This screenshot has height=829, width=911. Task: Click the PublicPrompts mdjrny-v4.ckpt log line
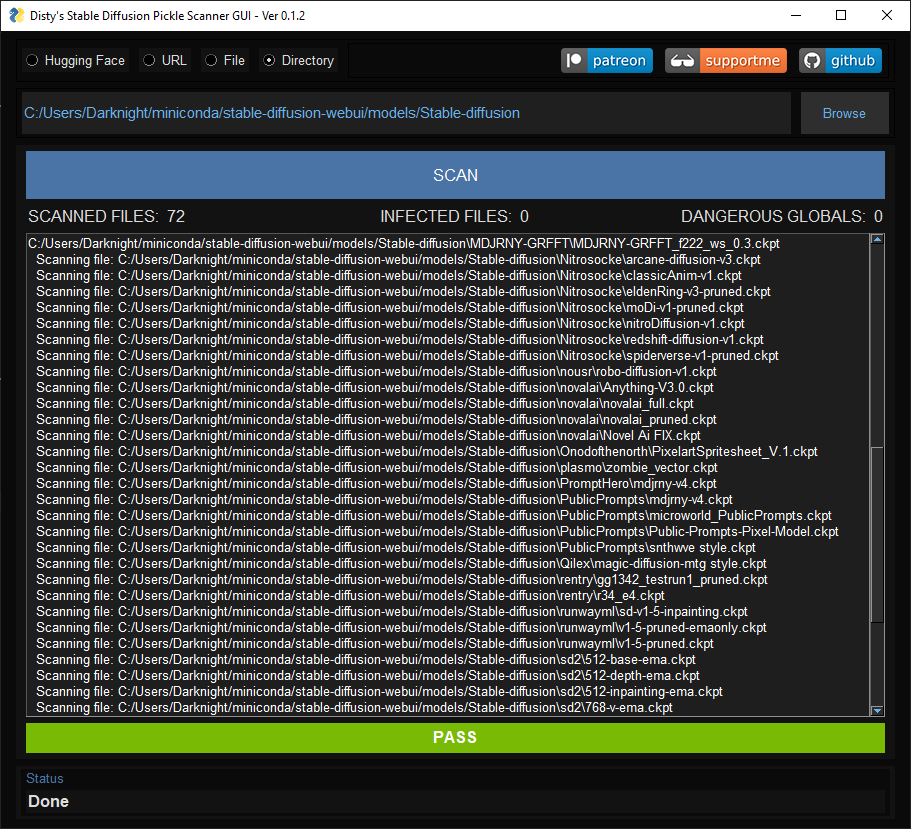(x=384, y=500)
